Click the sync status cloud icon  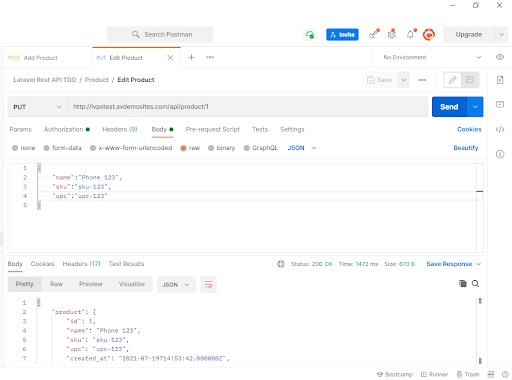pyautogui.click(x=310, y=34)
